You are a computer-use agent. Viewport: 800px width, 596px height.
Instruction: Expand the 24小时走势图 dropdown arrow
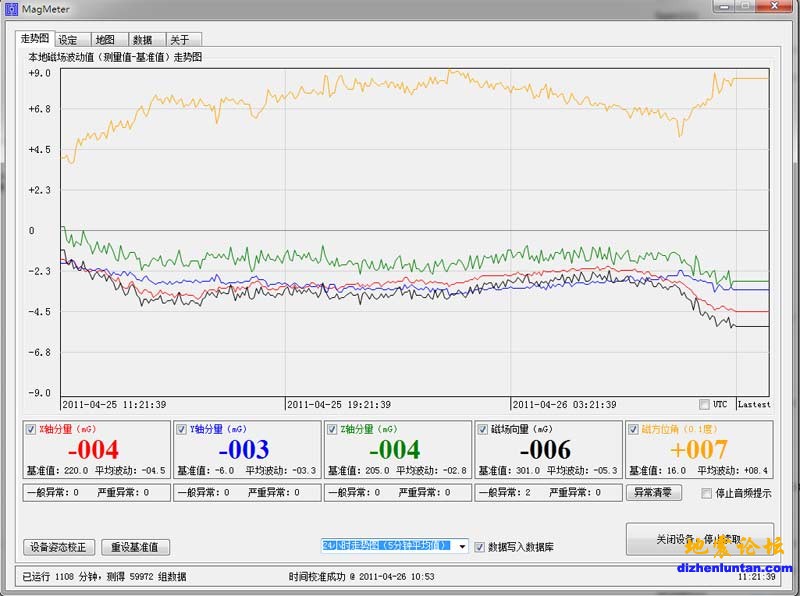(x=461, y=547)
